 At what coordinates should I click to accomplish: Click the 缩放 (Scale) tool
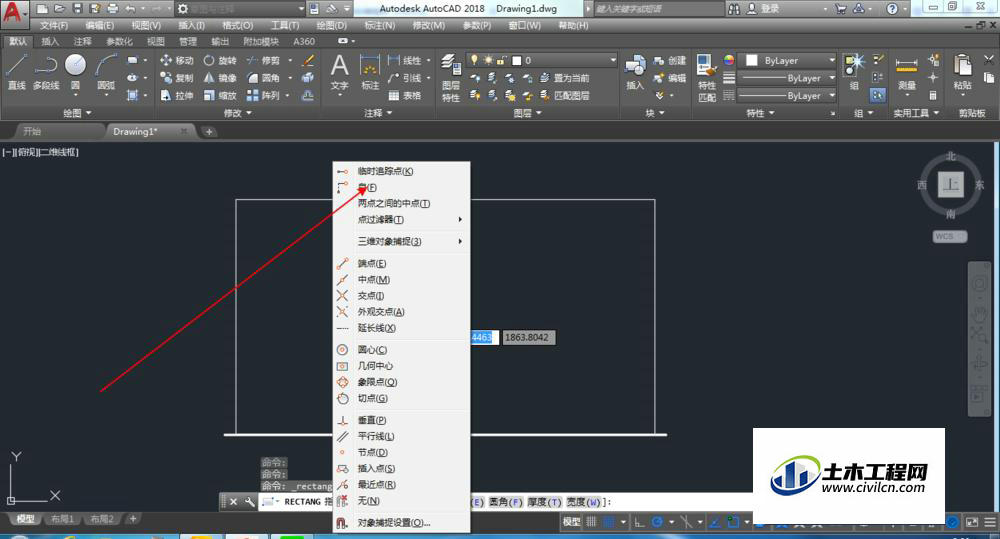tap(220, 95)
